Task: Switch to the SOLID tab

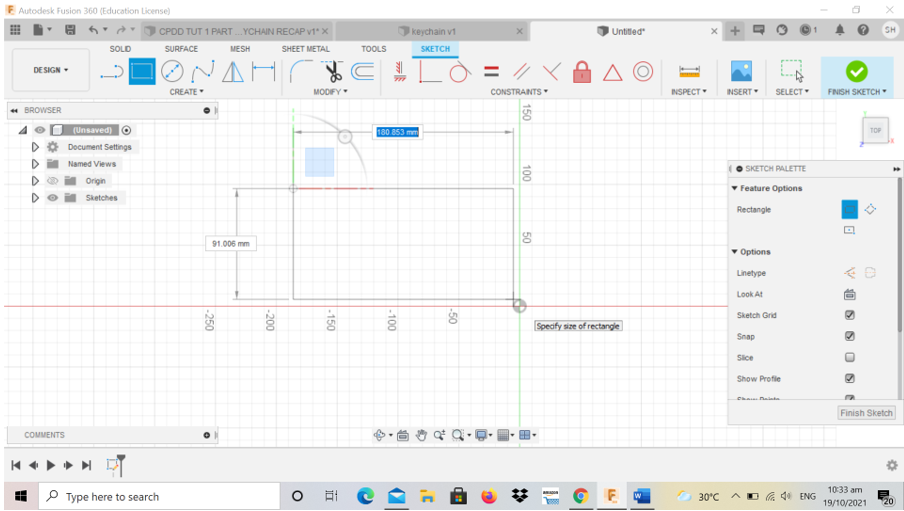Action: point(120,49)
